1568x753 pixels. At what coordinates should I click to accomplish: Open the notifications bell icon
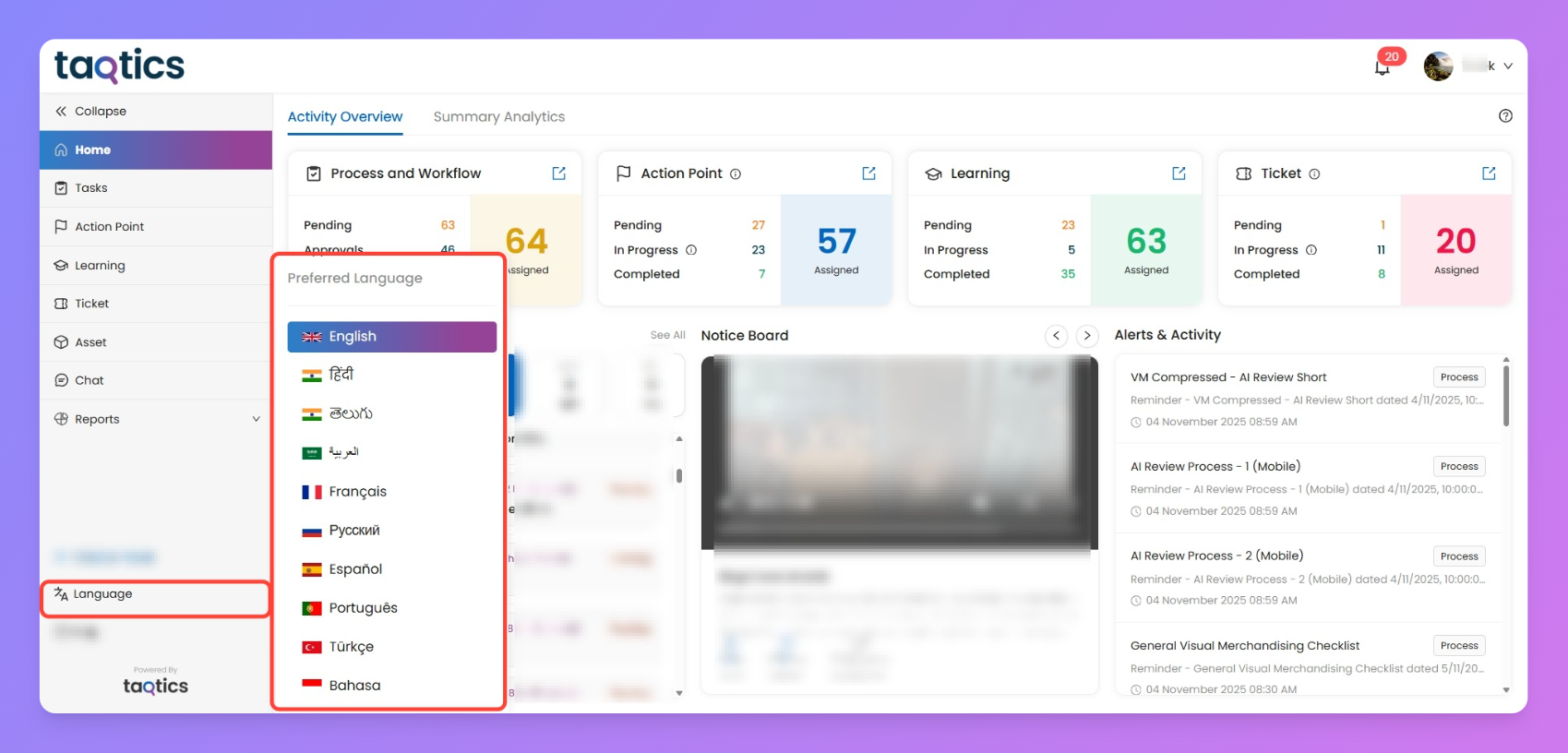point(1382,66)
